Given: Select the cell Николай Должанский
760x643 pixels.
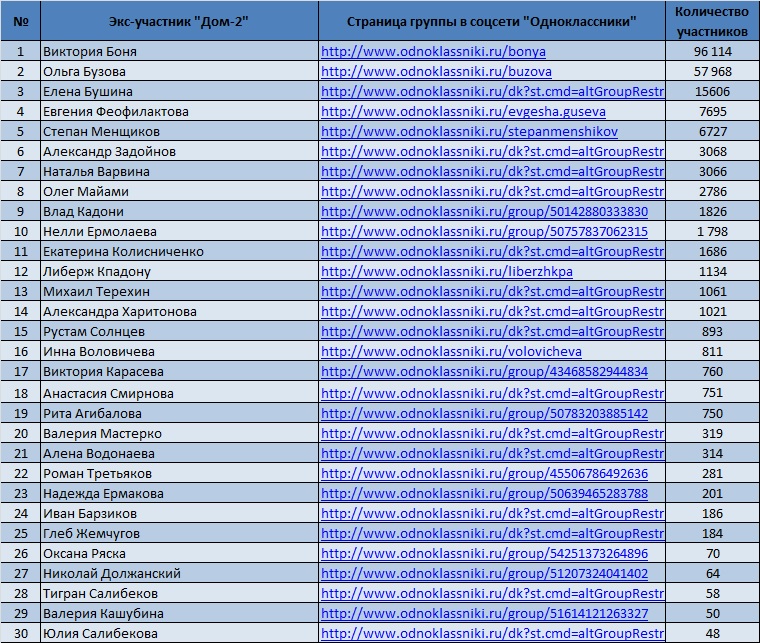Looking at the screenshot, I should click(x=179, y=573).
